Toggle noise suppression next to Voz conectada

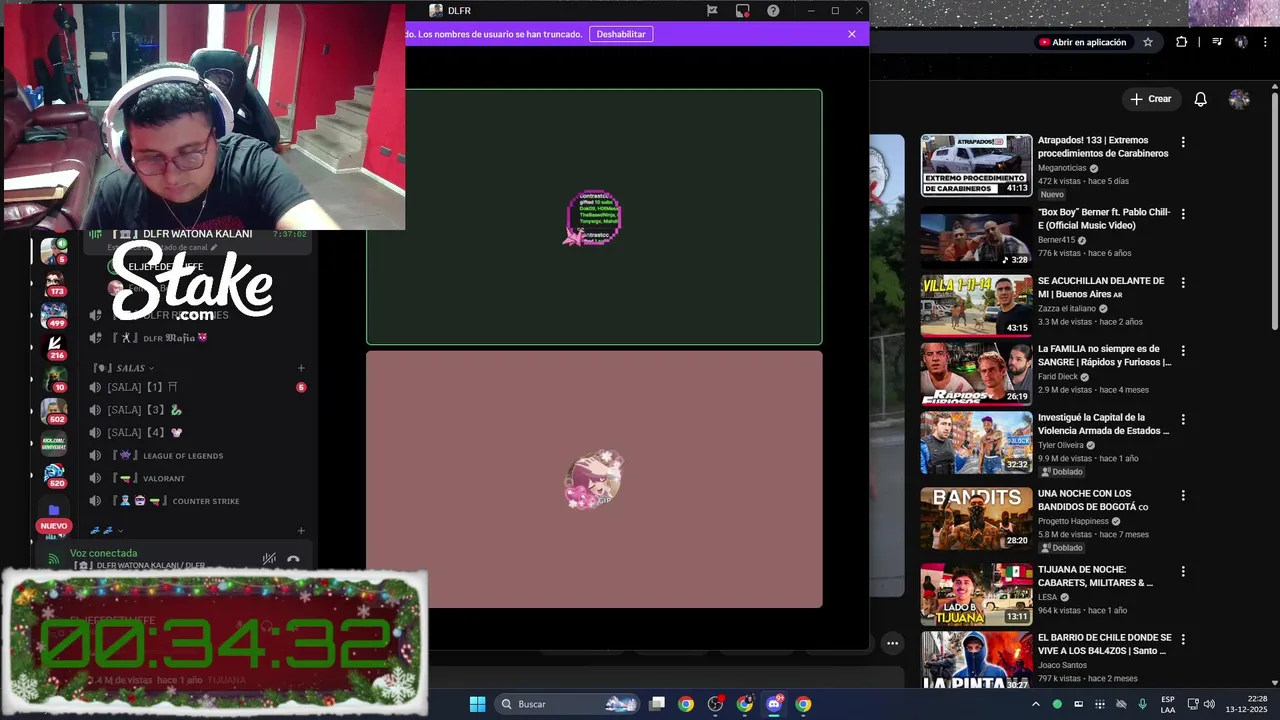click(268, 559)
